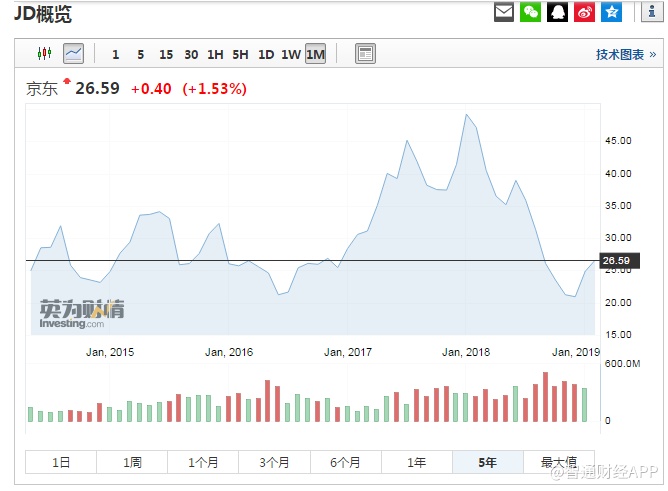The height and width of the screenshot is (491, 668).
Task: Click the Jan, 2017 axis label
Action: [348, 352]
